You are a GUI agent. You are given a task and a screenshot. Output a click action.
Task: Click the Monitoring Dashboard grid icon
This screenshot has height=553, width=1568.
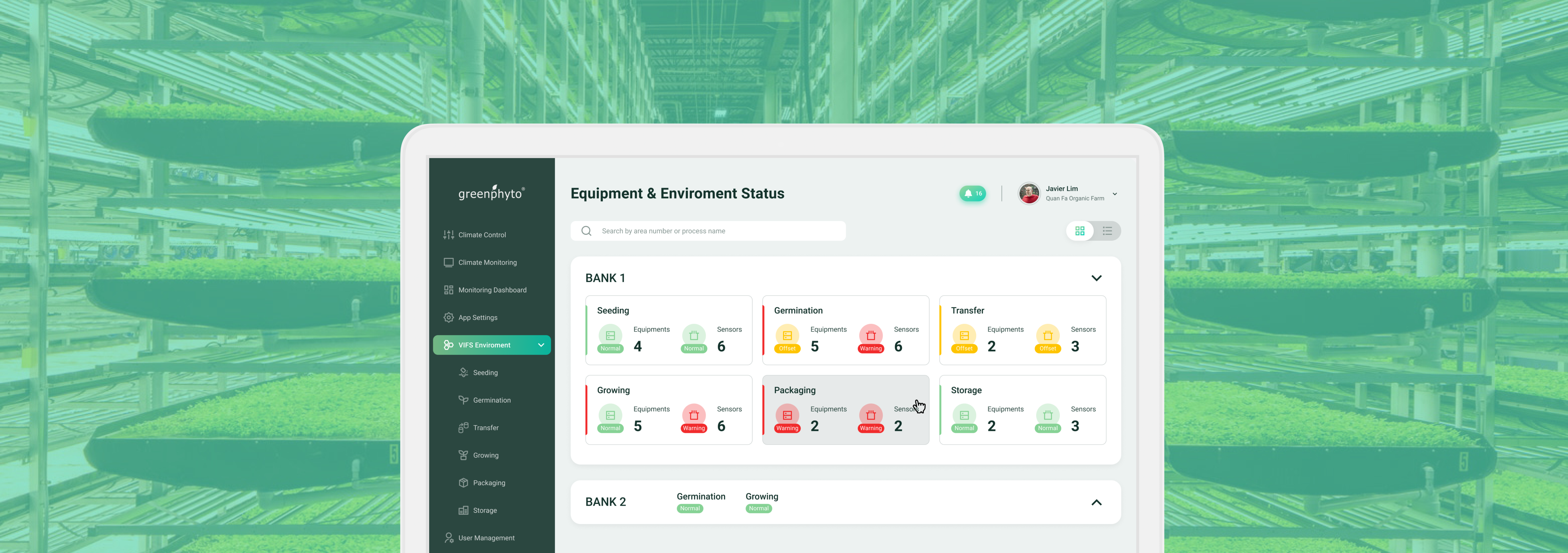click(449, 290)
